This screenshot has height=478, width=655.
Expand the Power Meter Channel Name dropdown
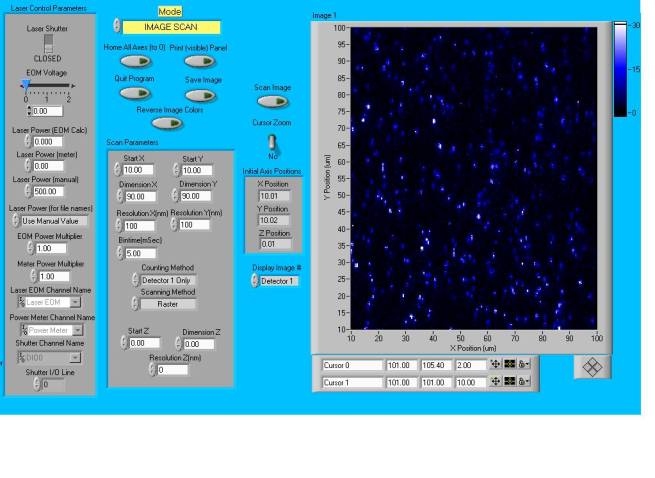pyautogui.click(x=78, y=329)
